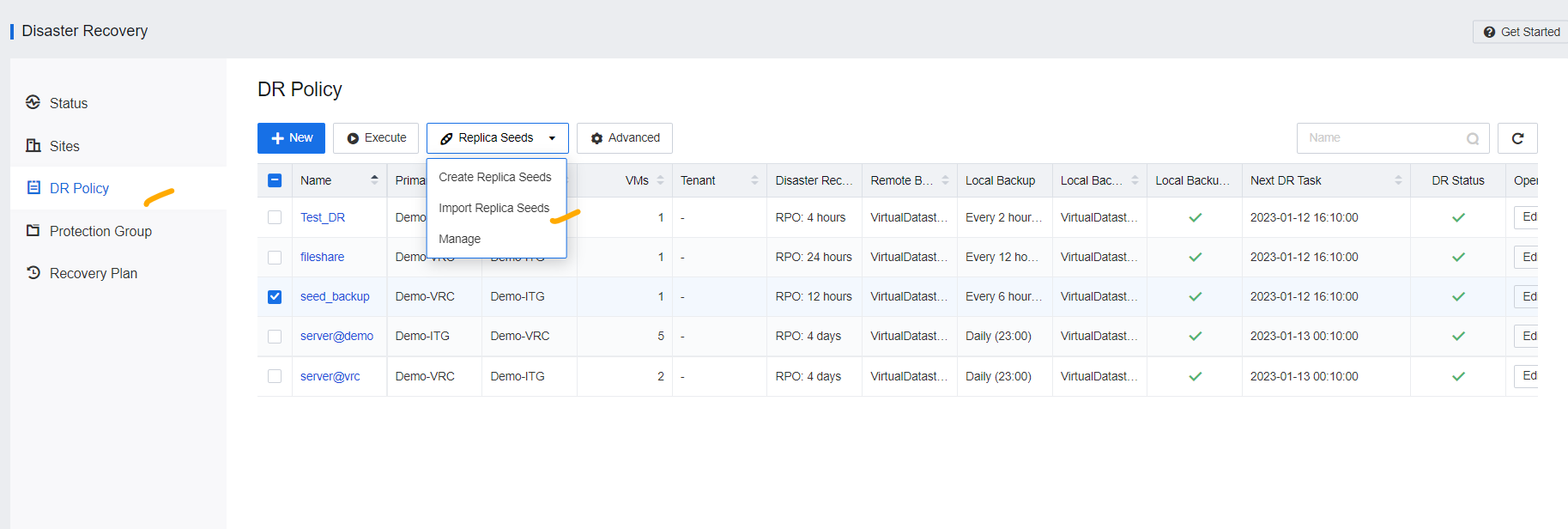Open the server@vrc policy link

tap(330, 376)
